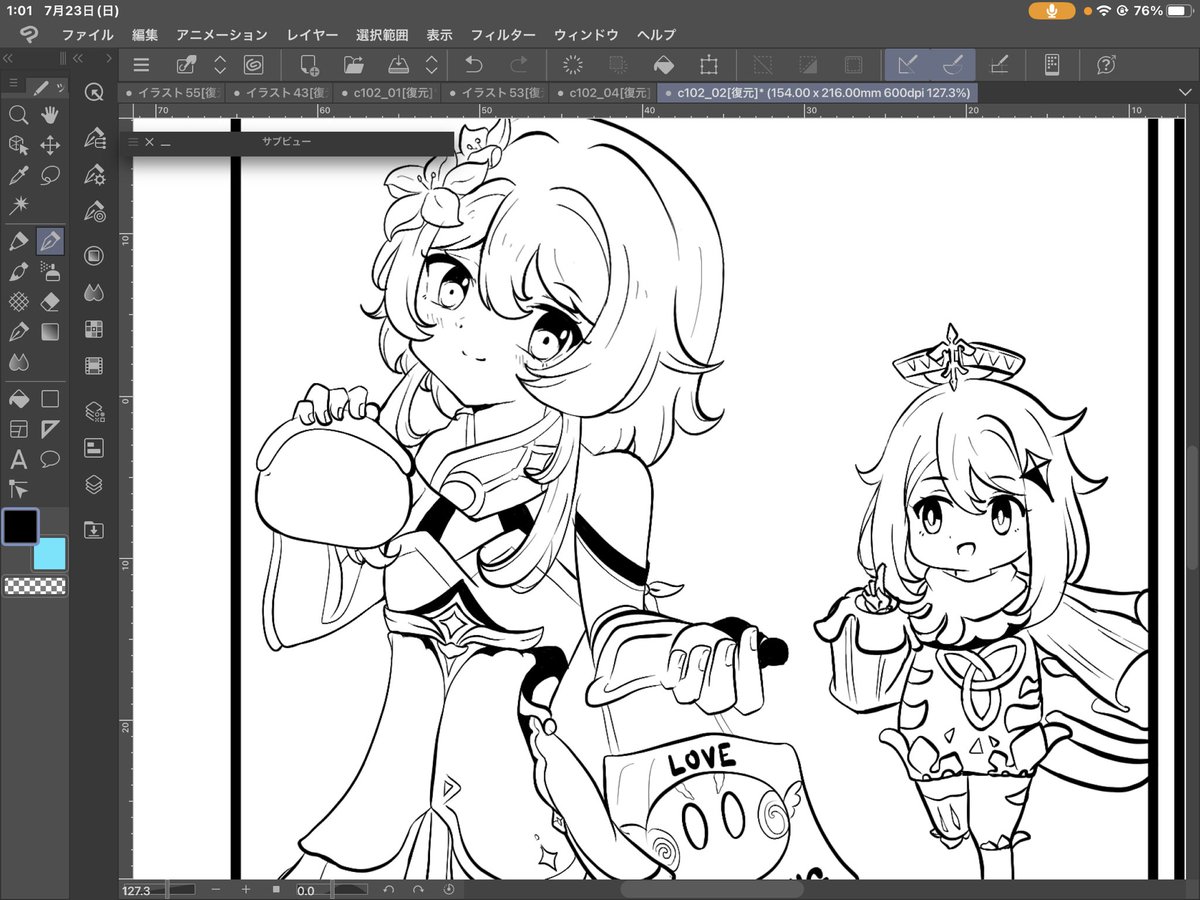Select the Ruler triangle tool
Image resolution: width=1200 pixels, height=900 pixels.
50,429
